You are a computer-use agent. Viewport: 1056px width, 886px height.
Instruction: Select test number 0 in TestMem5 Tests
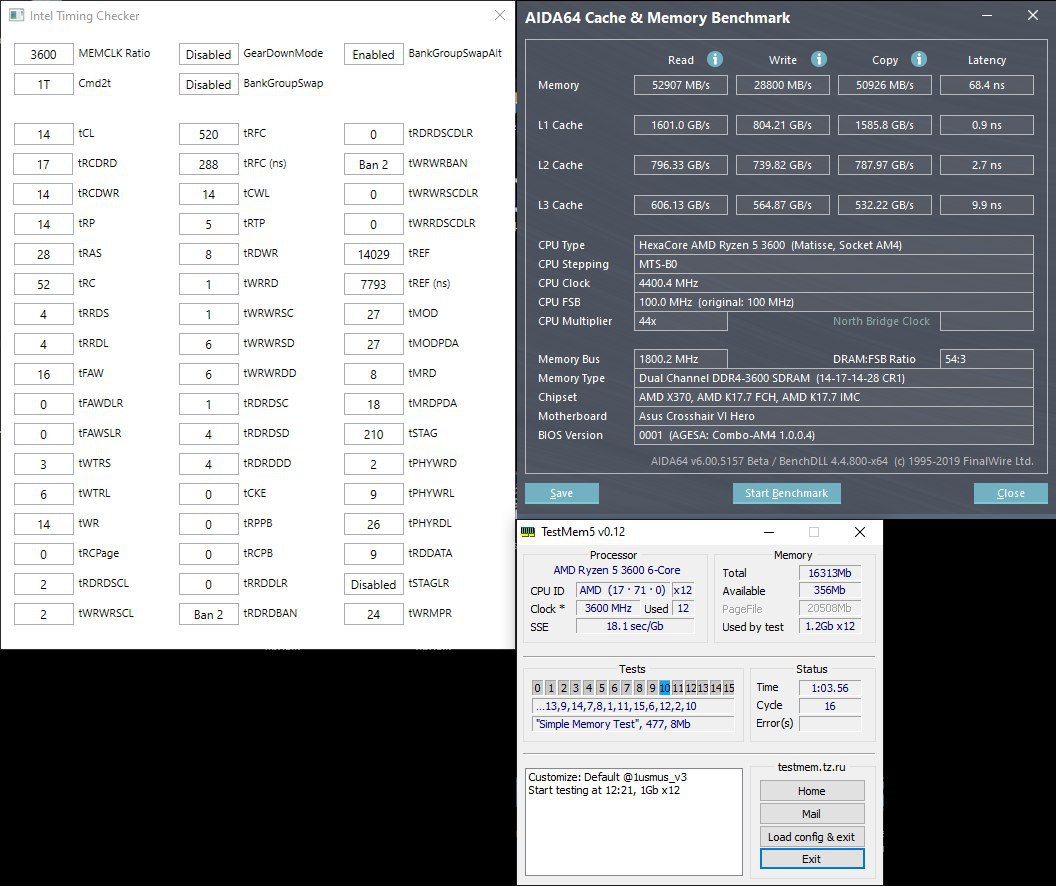[x=537, y=687]
